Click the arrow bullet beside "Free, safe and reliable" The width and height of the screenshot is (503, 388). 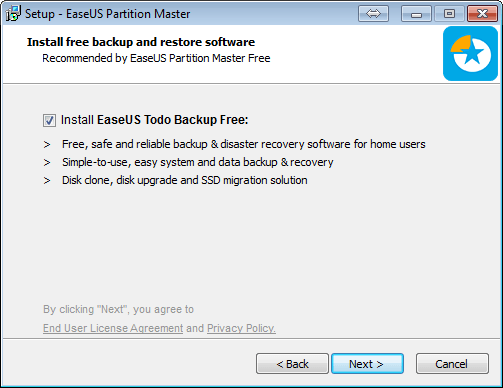(47, 145)
